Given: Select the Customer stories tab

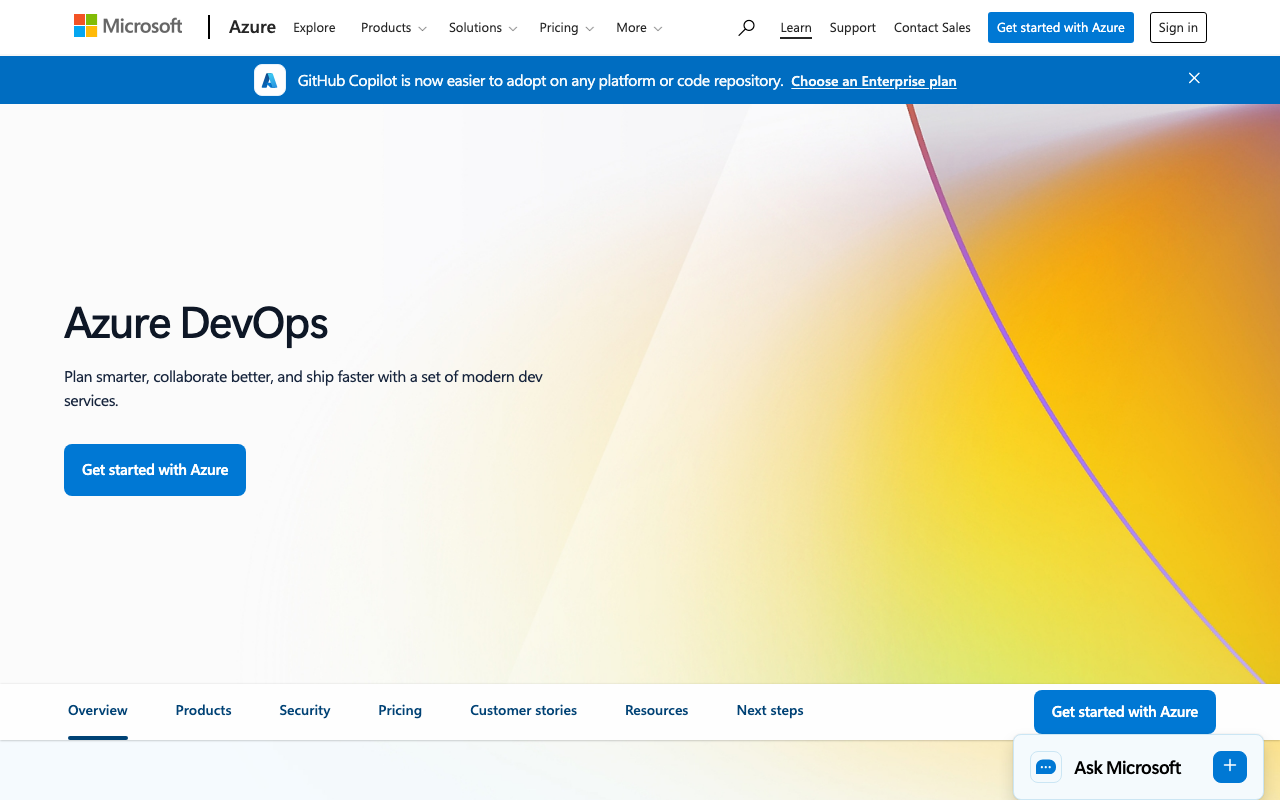Looking at the screenshot, I should click(x=523, y=711).
